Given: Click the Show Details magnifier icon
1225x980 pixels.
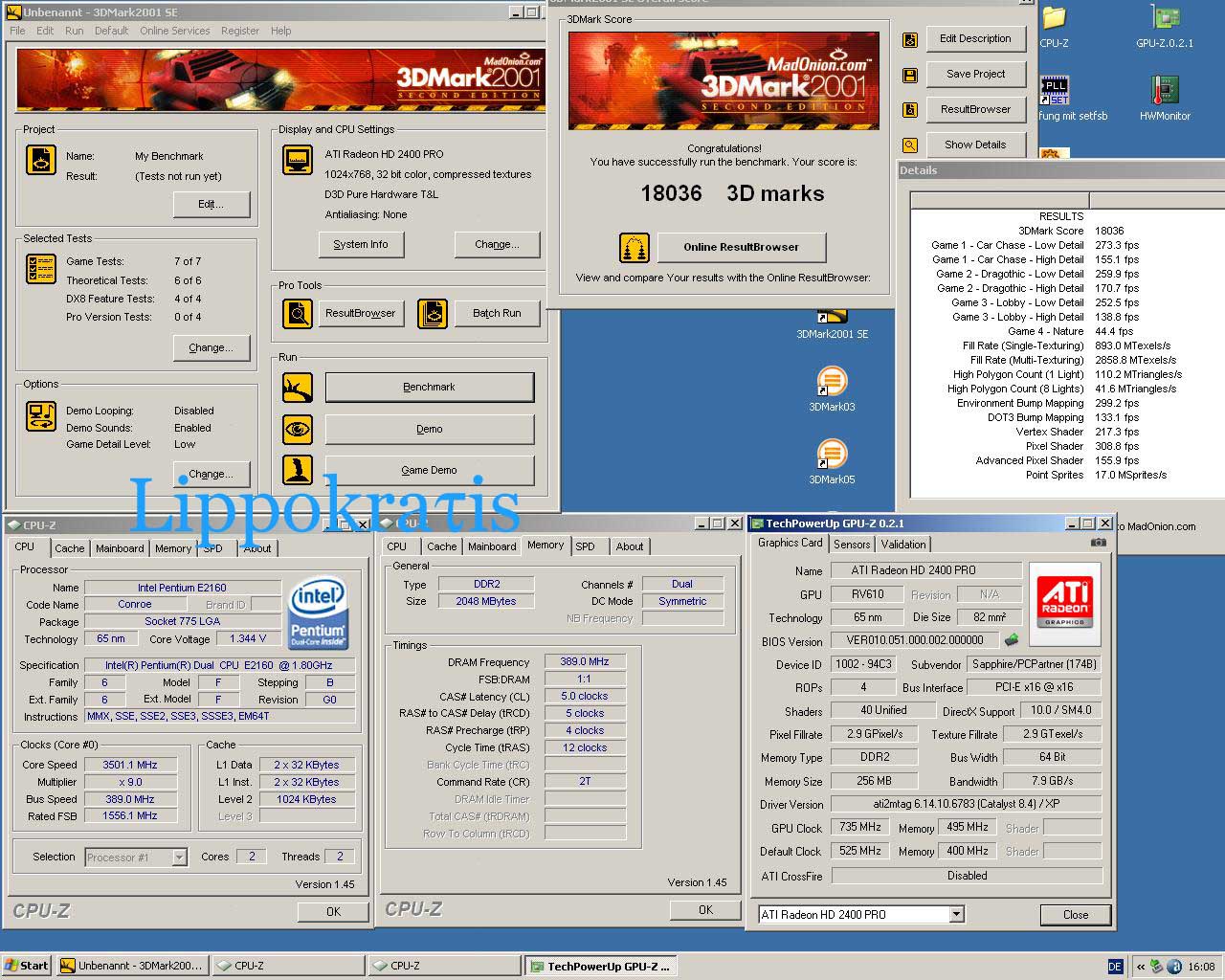Looking at the screenshot, I should click(910, 145).
